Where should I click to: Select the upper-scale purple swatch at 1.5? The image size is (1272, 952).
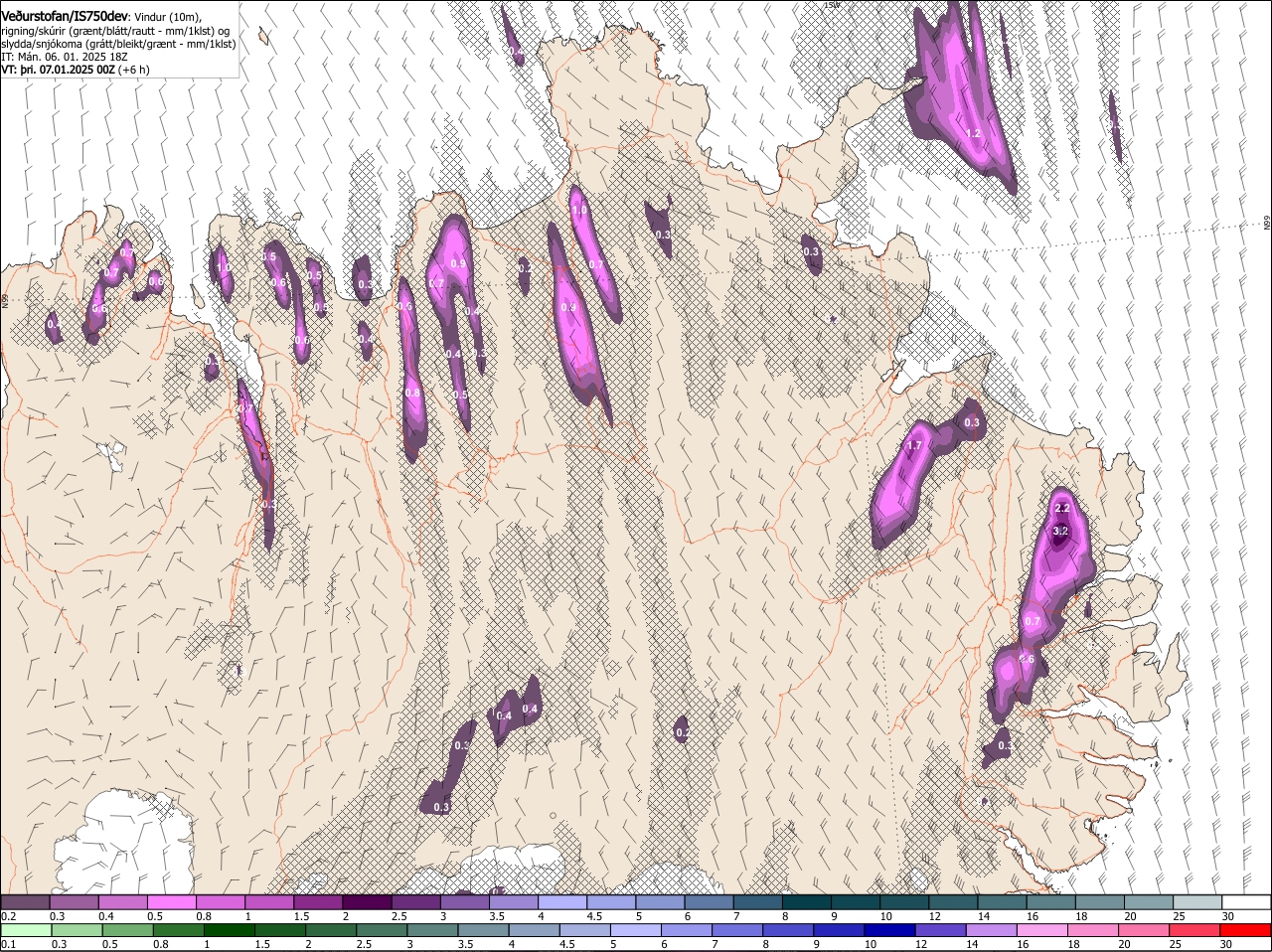pyautogui.click(x=318, y=901)
